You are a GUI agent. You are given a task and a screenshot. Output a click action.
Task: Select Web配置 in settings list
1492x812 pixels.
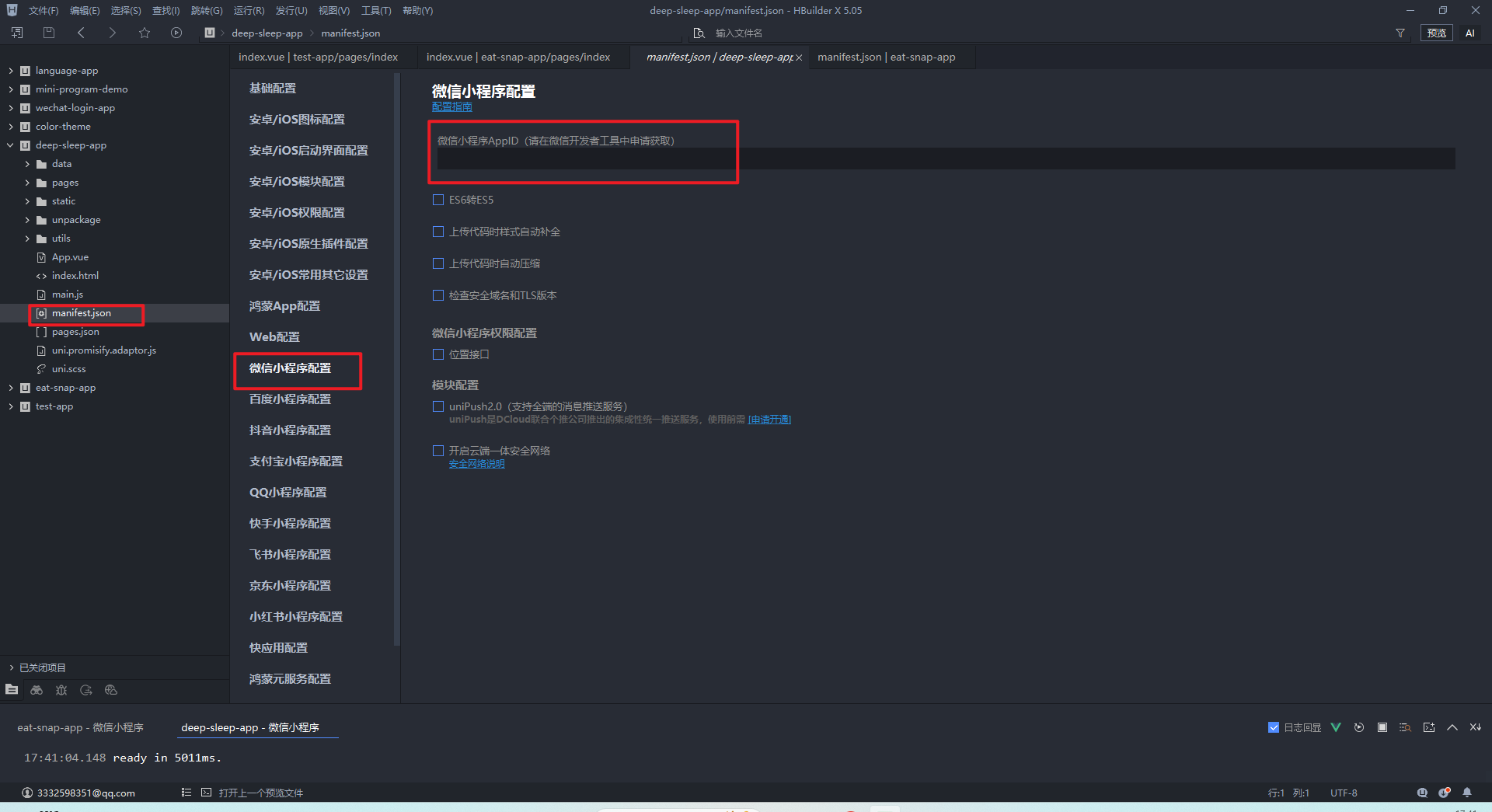274,336
